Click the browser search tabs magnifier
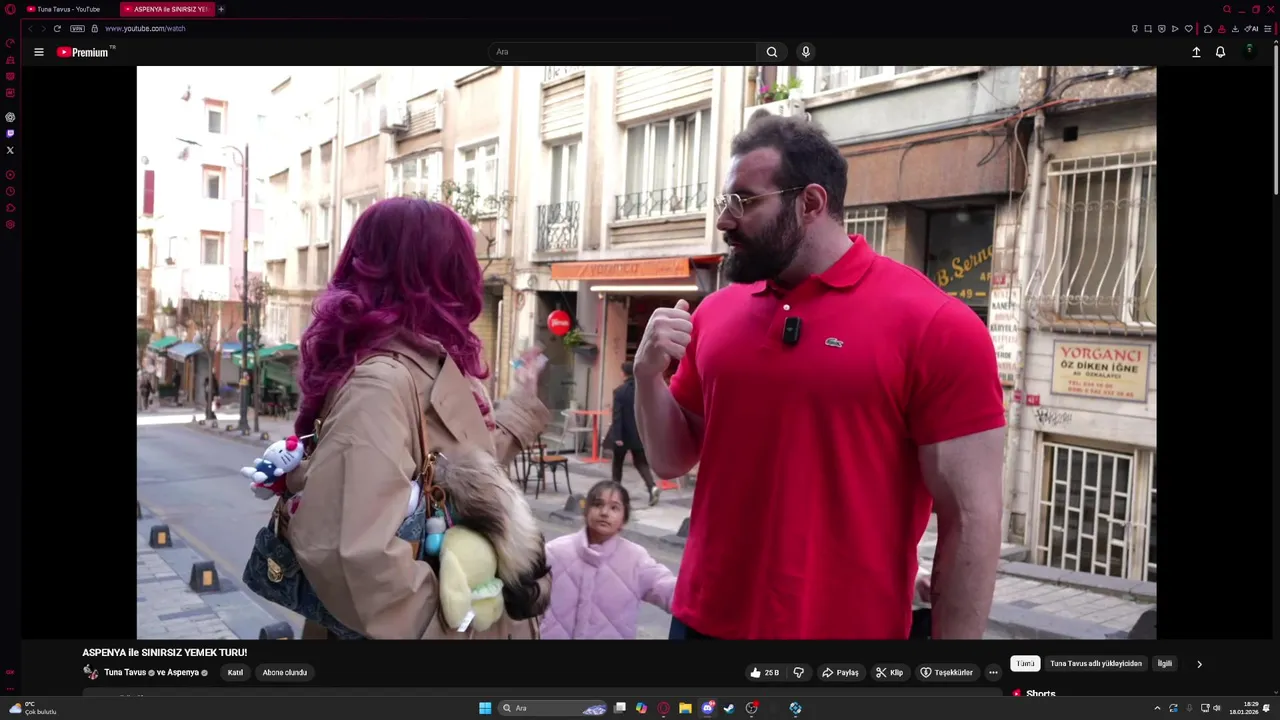Viewport: 1280px width, 720px height. pyautogui.click(x=1227, y=9)
